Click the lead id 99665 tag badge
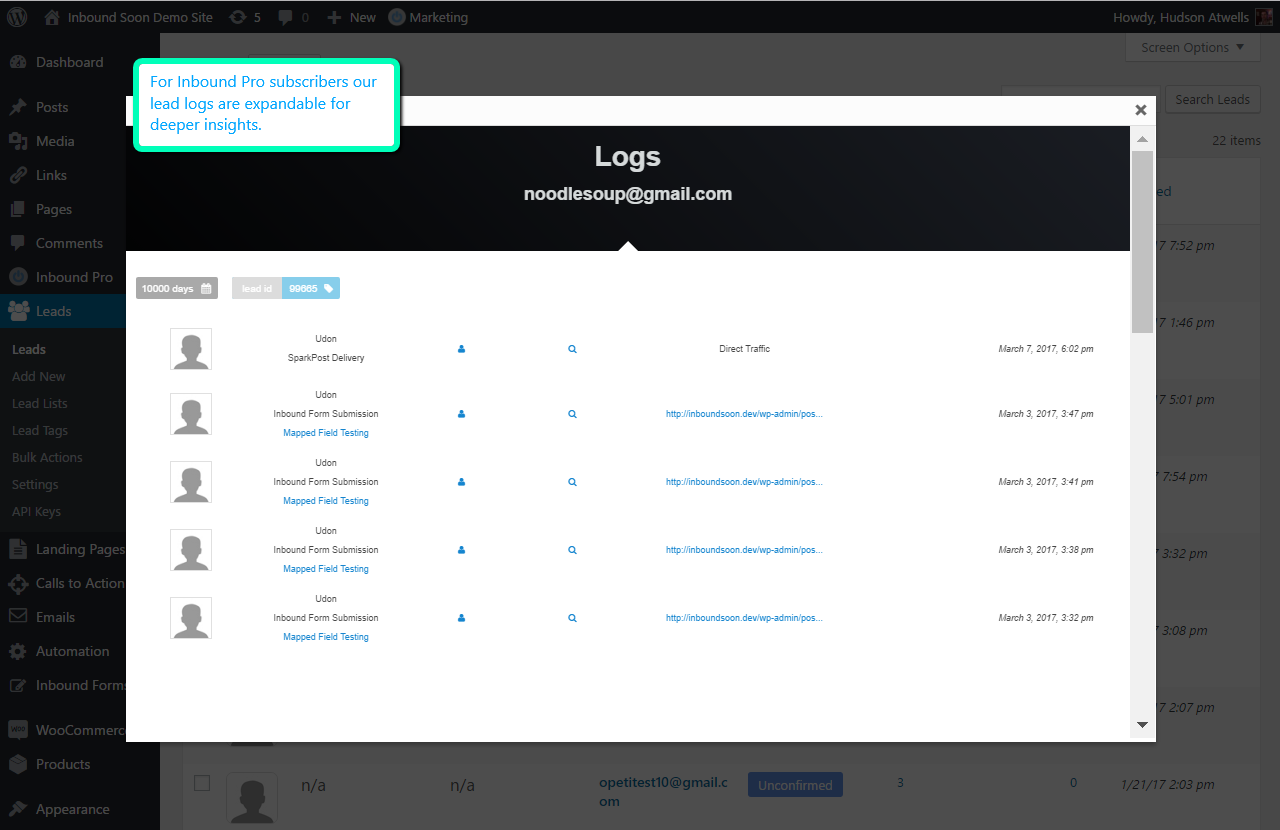This screenshot has width=1280, height=830. click(286, 288)
